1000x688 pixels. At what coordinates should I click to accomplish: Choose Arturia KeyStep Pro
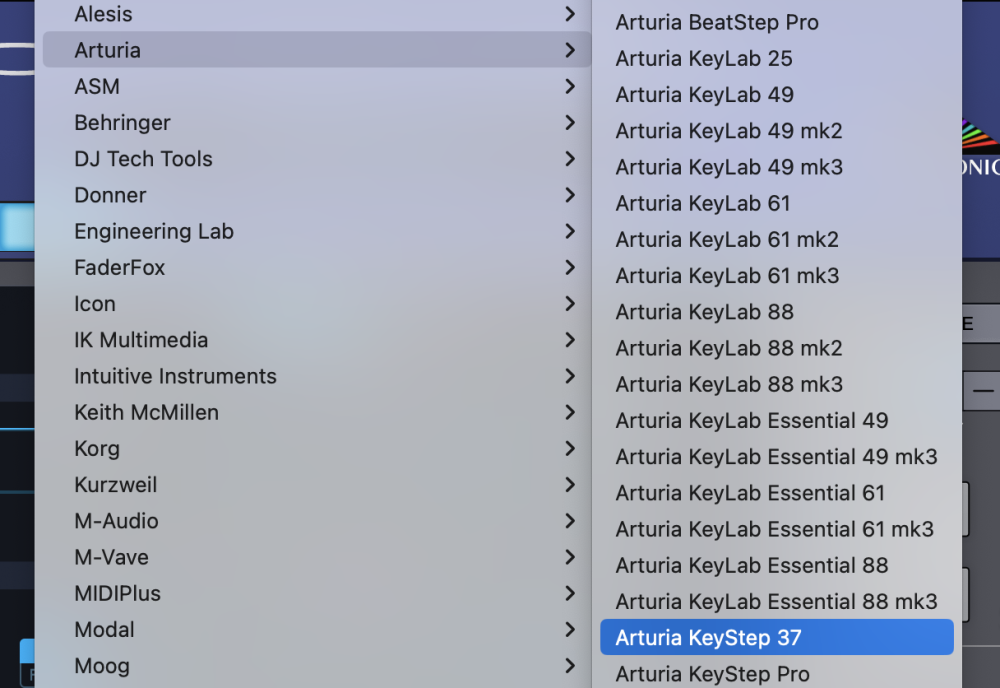712,674
